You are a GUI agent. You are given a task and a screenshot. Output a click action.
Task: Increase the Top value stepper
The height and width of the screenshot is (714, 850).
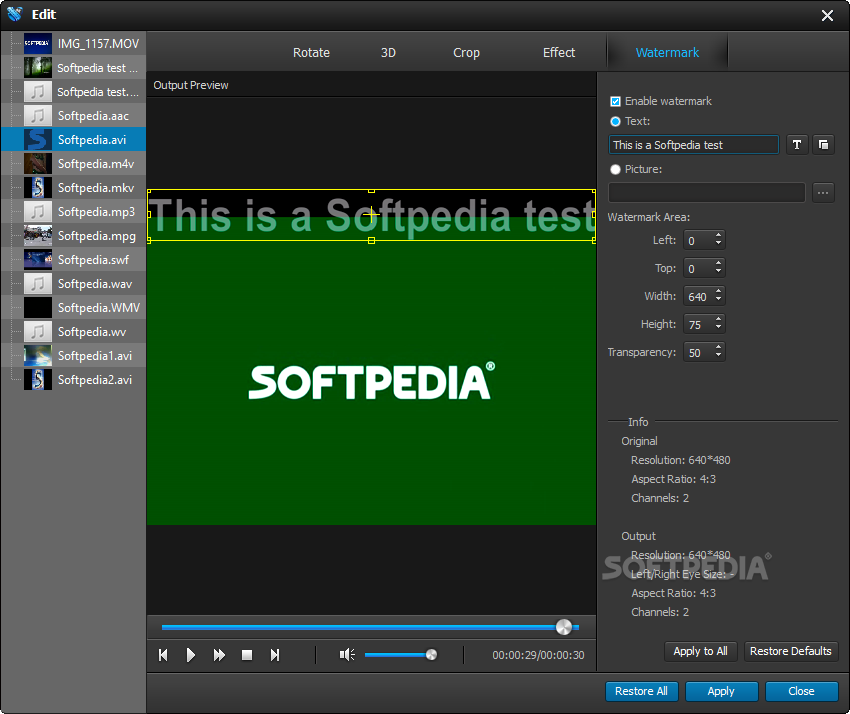pyautogui.click(x=718, y=264)
